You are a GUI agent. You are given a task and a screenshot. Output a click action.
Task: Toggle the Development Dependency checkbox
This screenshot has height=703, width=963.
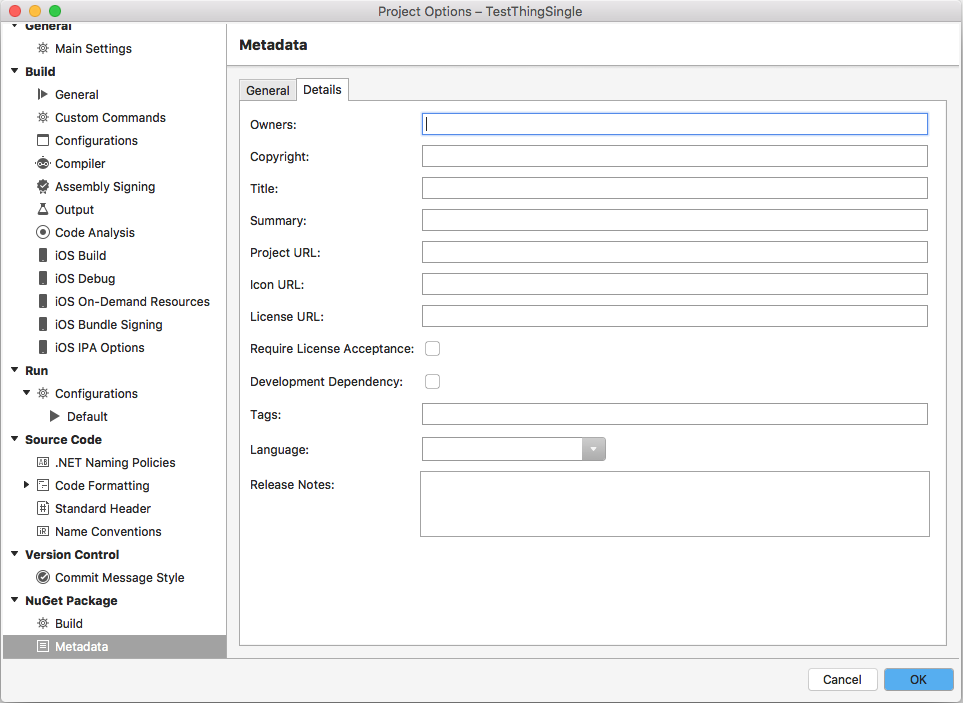433,381
